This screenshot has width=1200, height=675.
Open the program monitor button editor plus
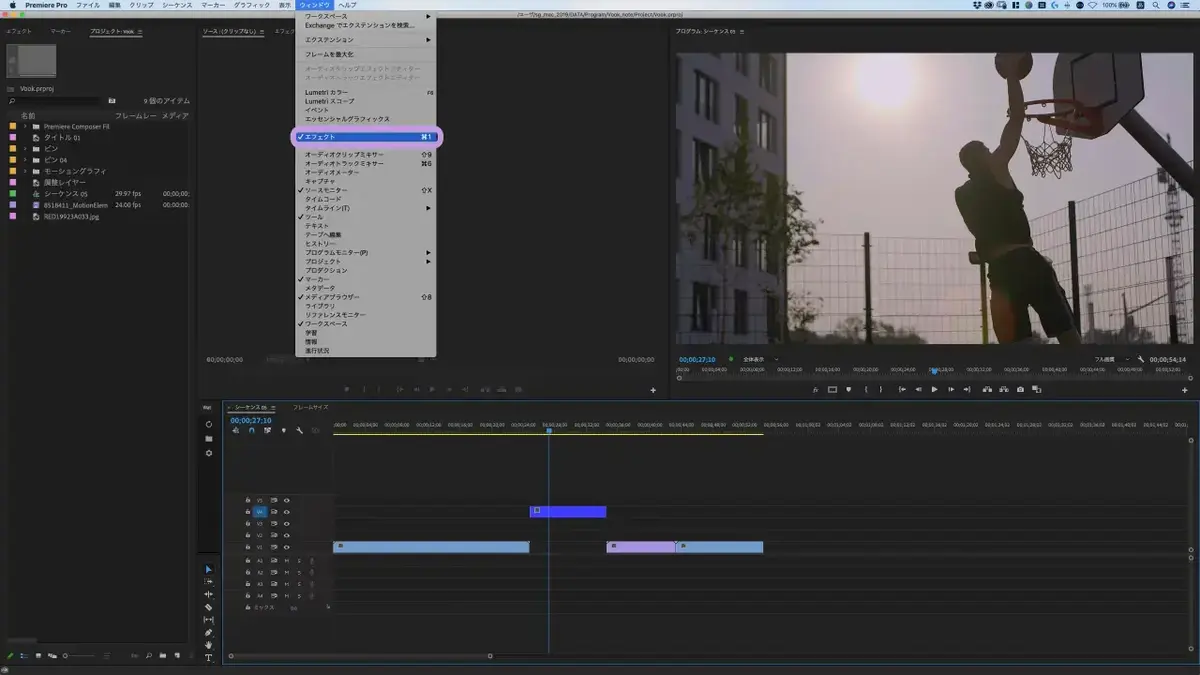coord(1184,390)
